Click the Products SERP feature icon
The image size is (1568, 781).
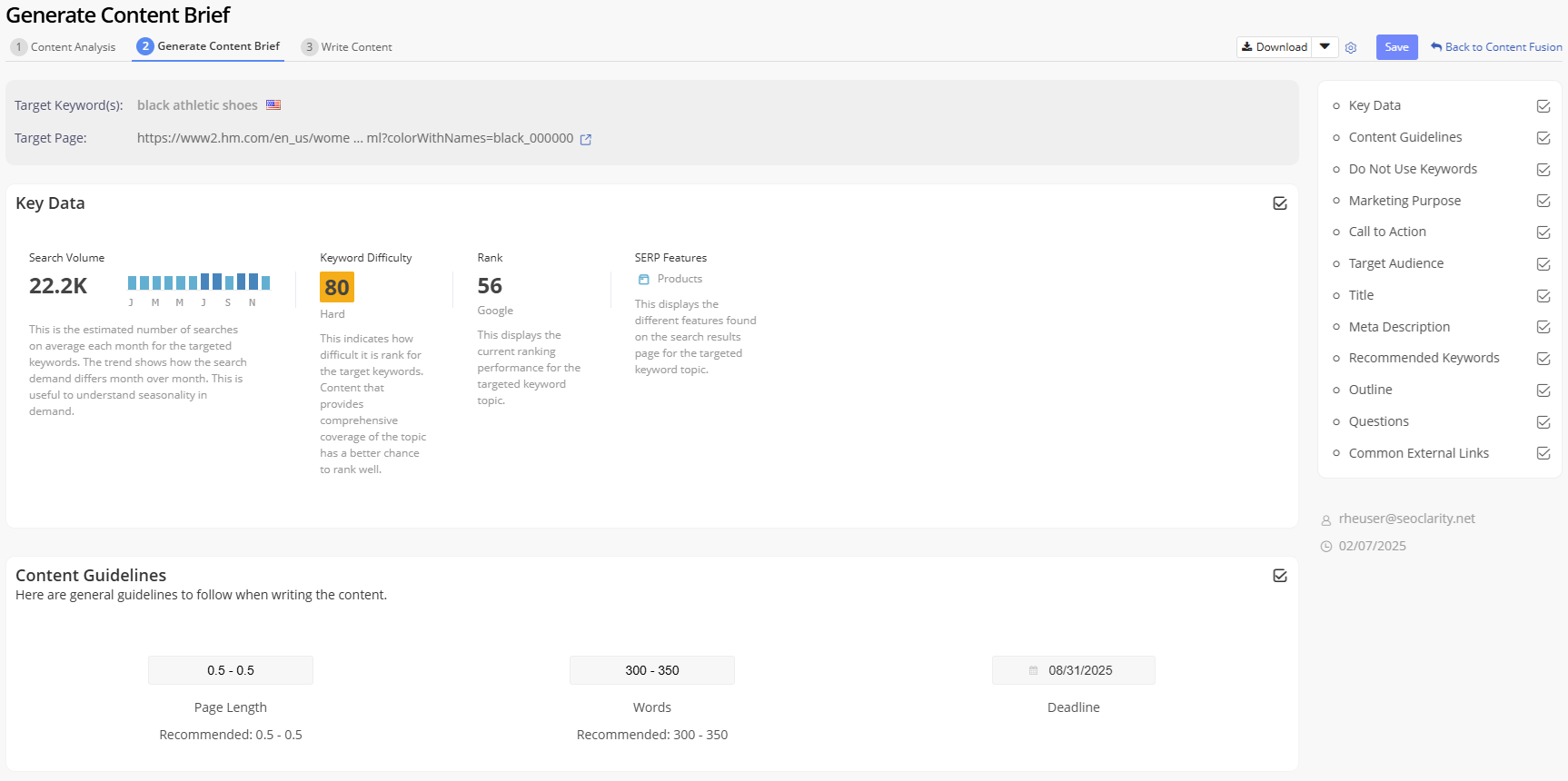point(644,280)
